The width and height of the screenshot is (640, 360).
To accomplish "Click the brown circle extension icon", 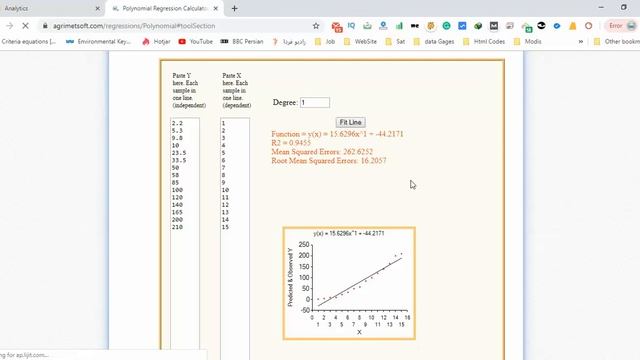I will pyautogui.click(x=589, y=26).
